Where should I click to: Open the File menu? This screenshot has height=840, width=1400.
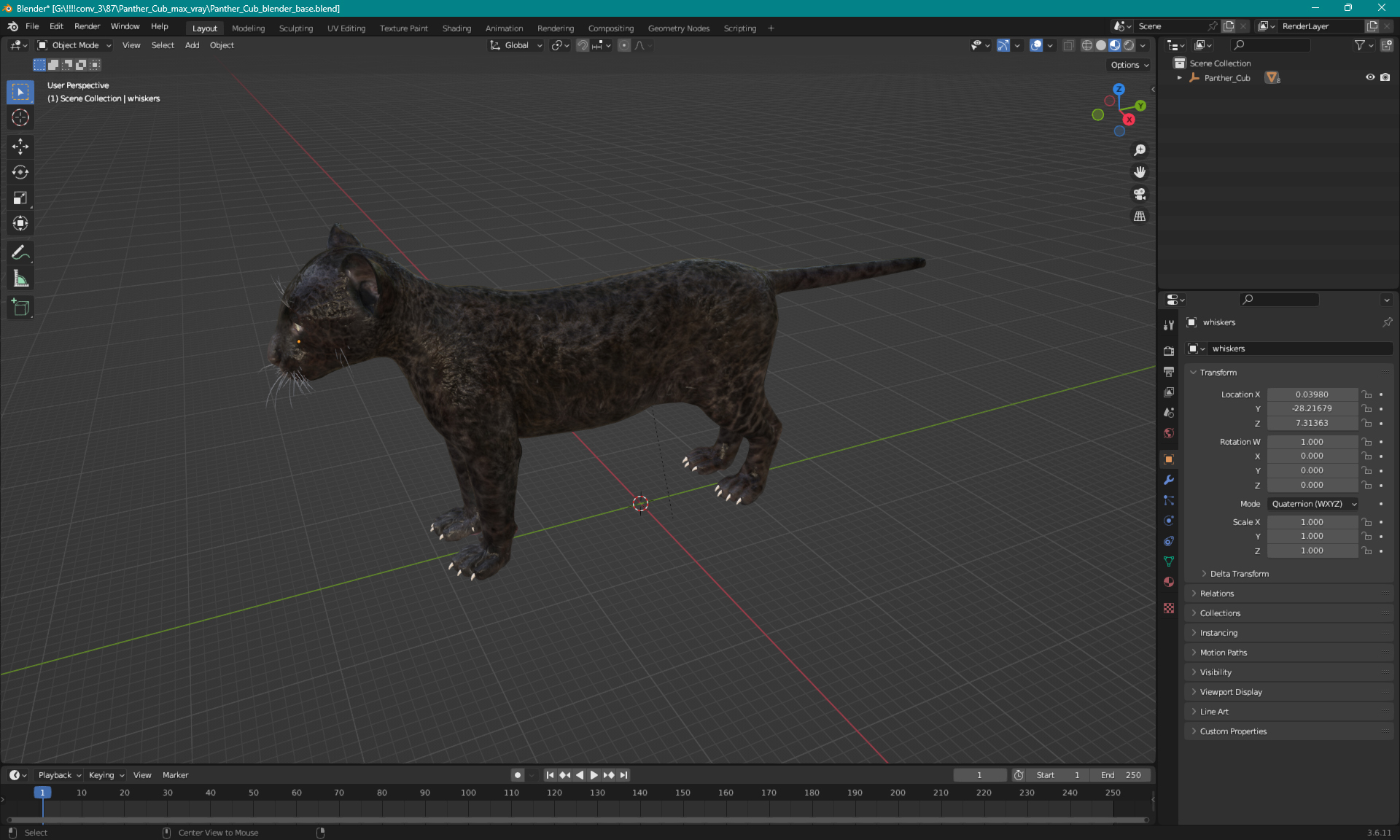[x=32, y=26]
